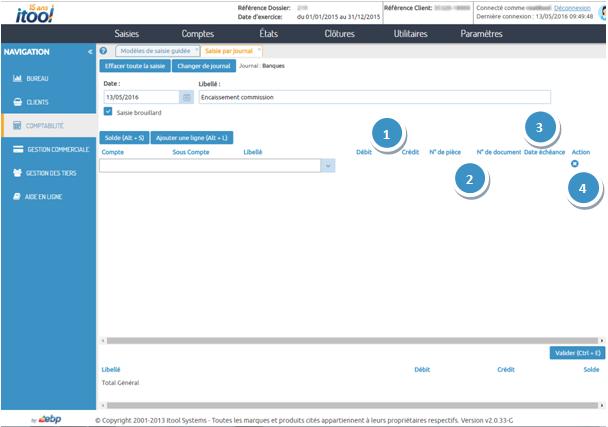Uncheck the Saisie brouillard checkbox
The height and width of the screenshot is (427, 608).
(108, 113)
